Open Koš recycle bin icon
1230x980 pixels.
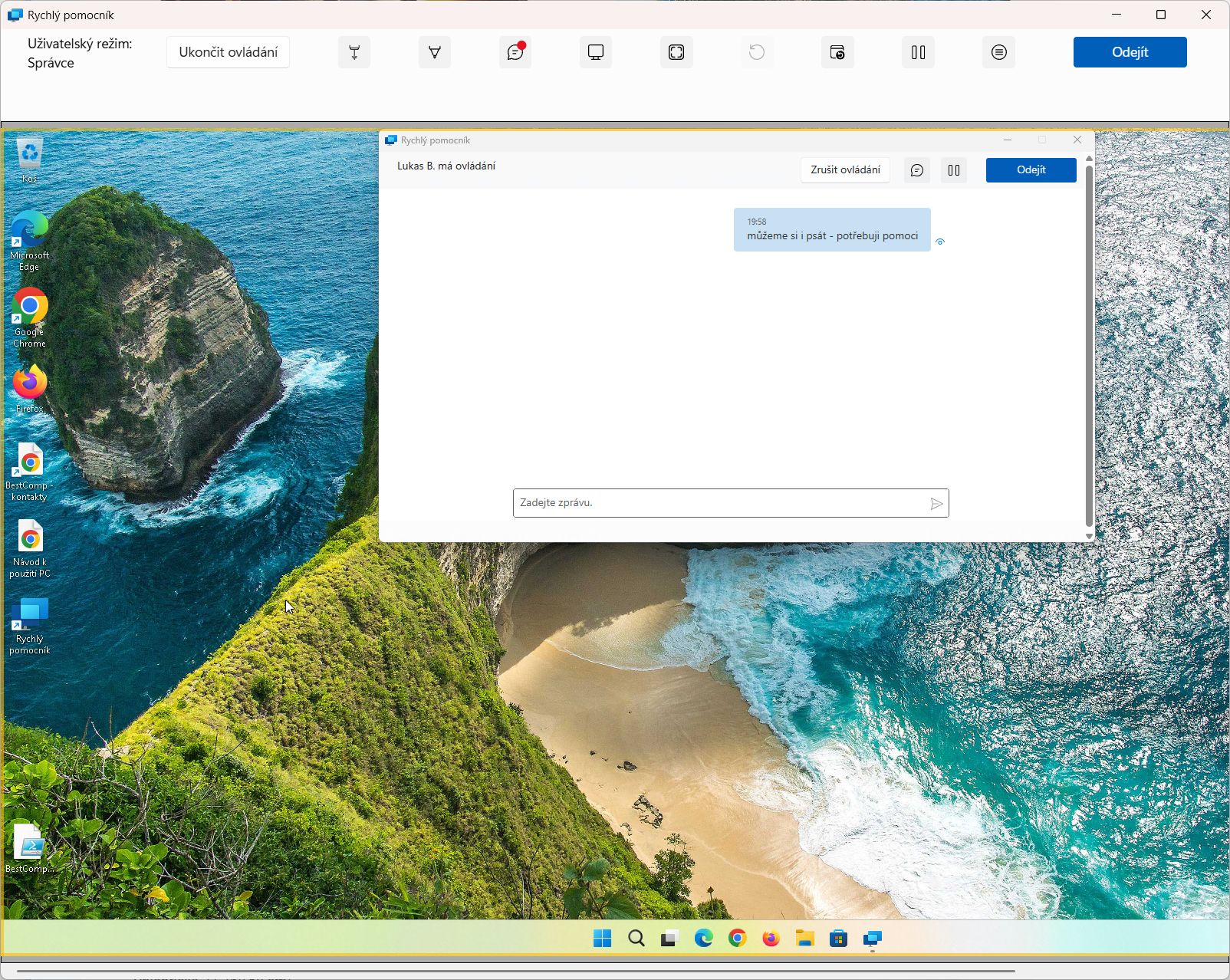[29, 159]
